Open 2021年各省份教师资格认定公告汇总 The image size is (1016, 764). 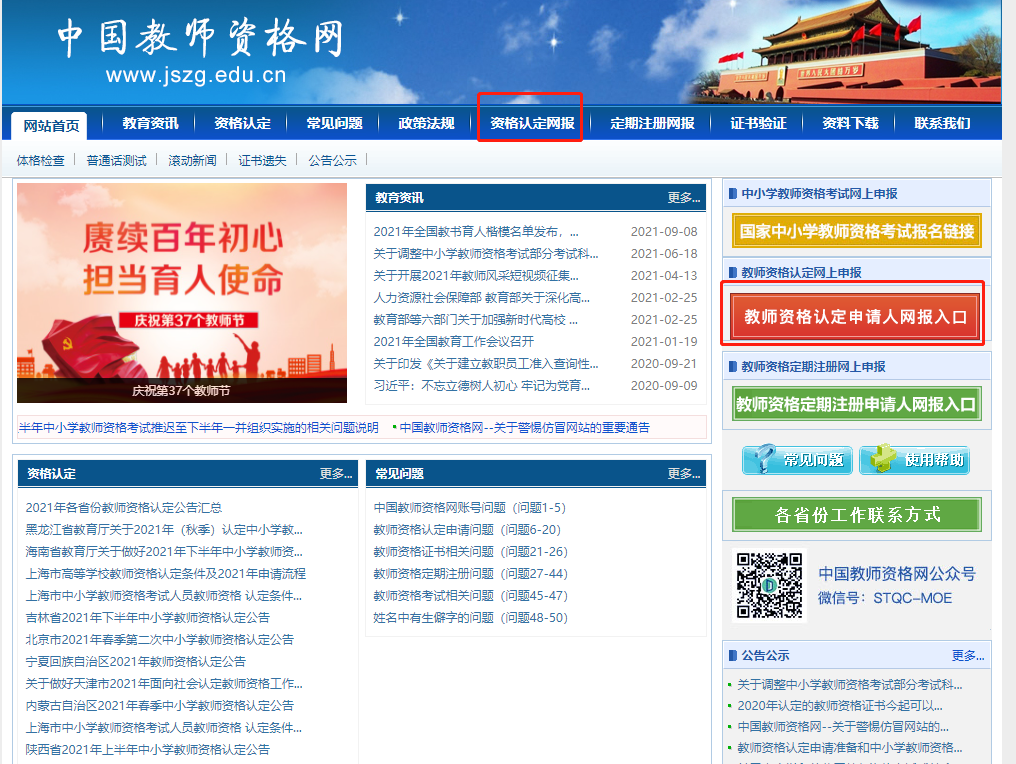pyautogui.click(x=124, y=507)
